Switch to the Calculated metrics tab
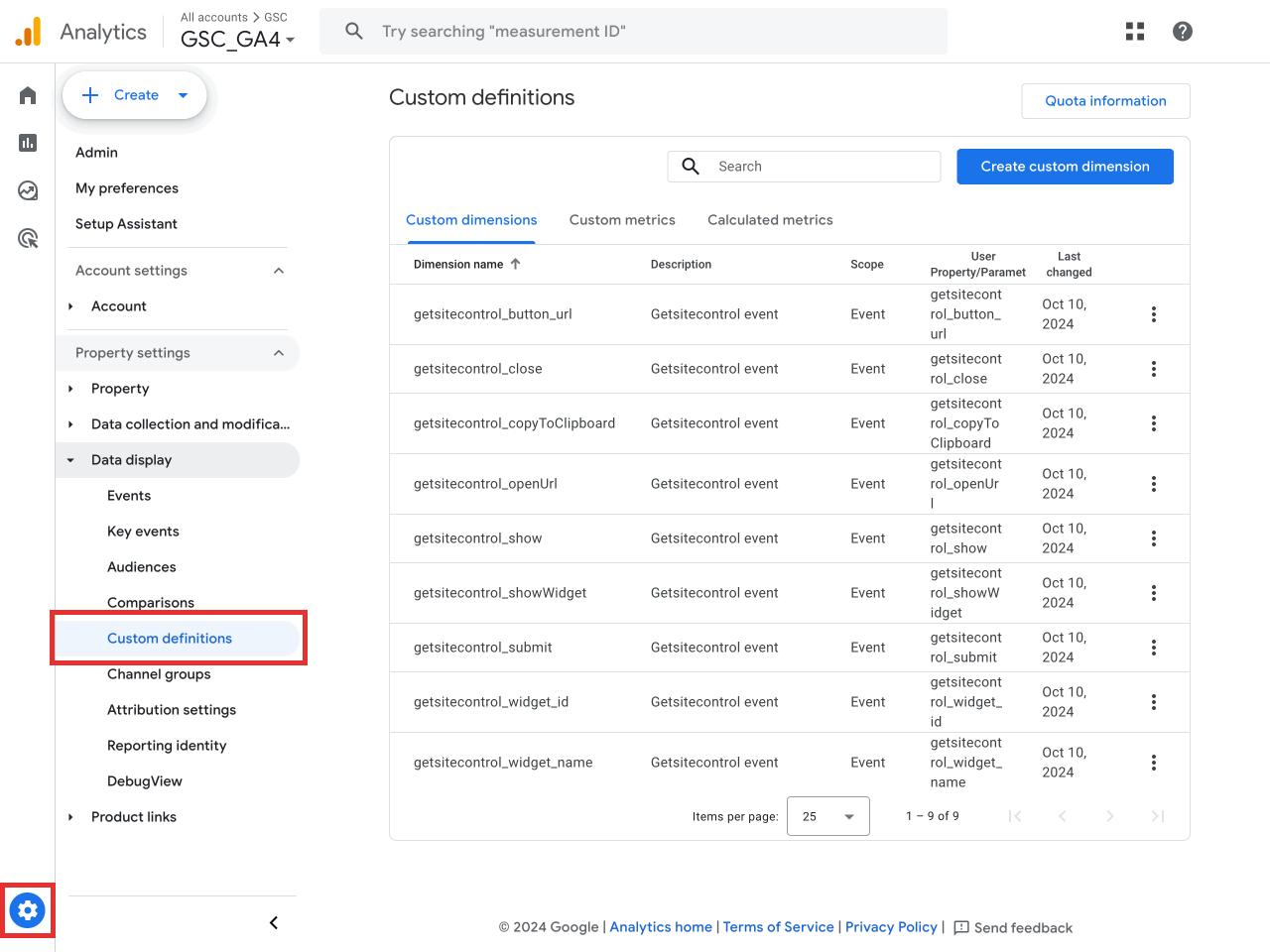This screenshot has height=952, width=1270. click(x=770, y=219)
